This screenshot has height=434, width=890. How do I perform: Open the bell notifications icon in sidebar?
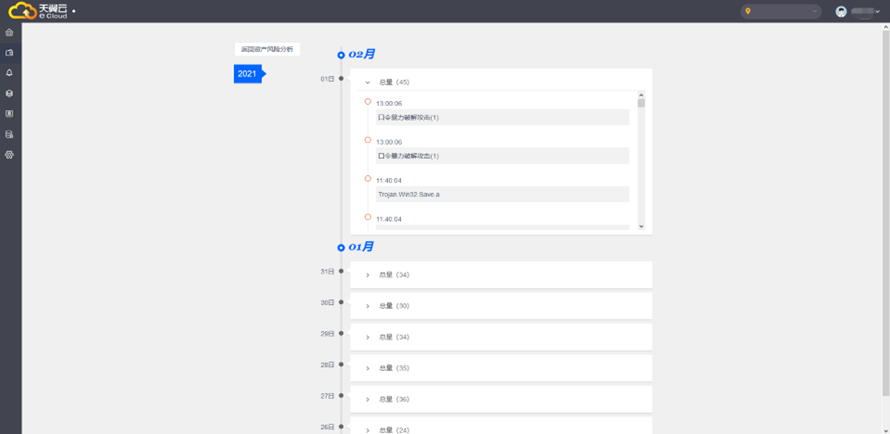pos(10,73)
